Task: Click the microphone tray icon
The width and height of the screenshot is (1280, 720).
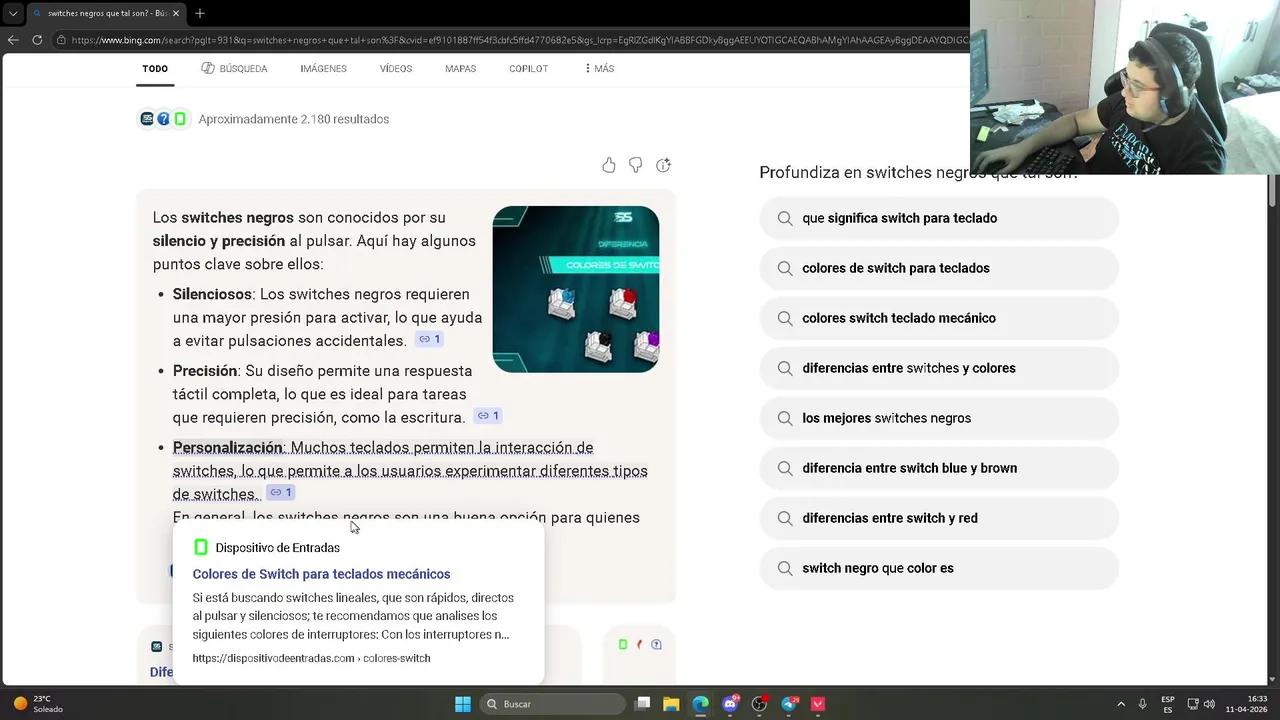Action: tap(1143, 704)
